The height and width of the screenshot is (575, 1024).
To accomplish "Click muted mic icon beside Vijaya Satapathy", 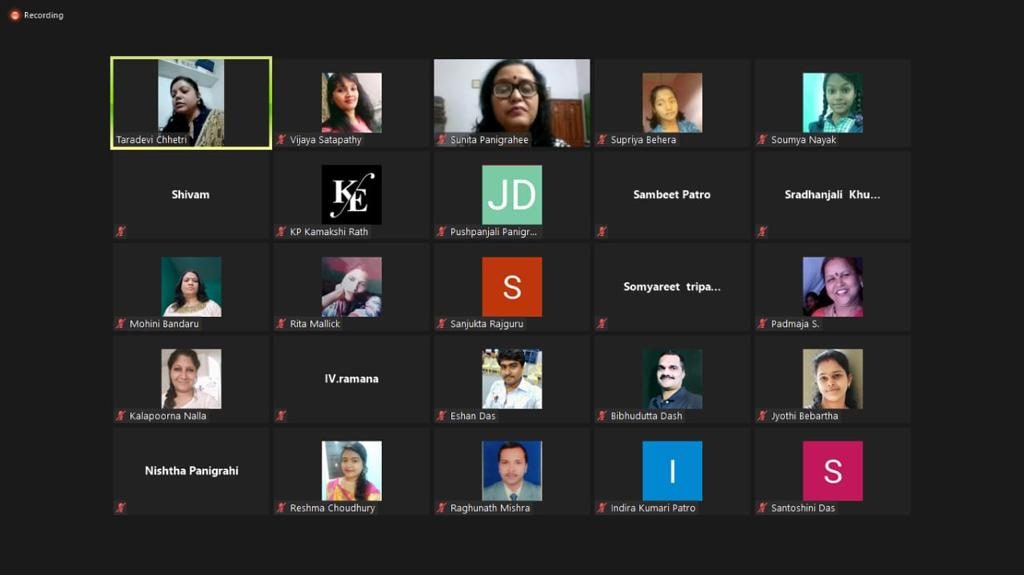I will 282,140.
